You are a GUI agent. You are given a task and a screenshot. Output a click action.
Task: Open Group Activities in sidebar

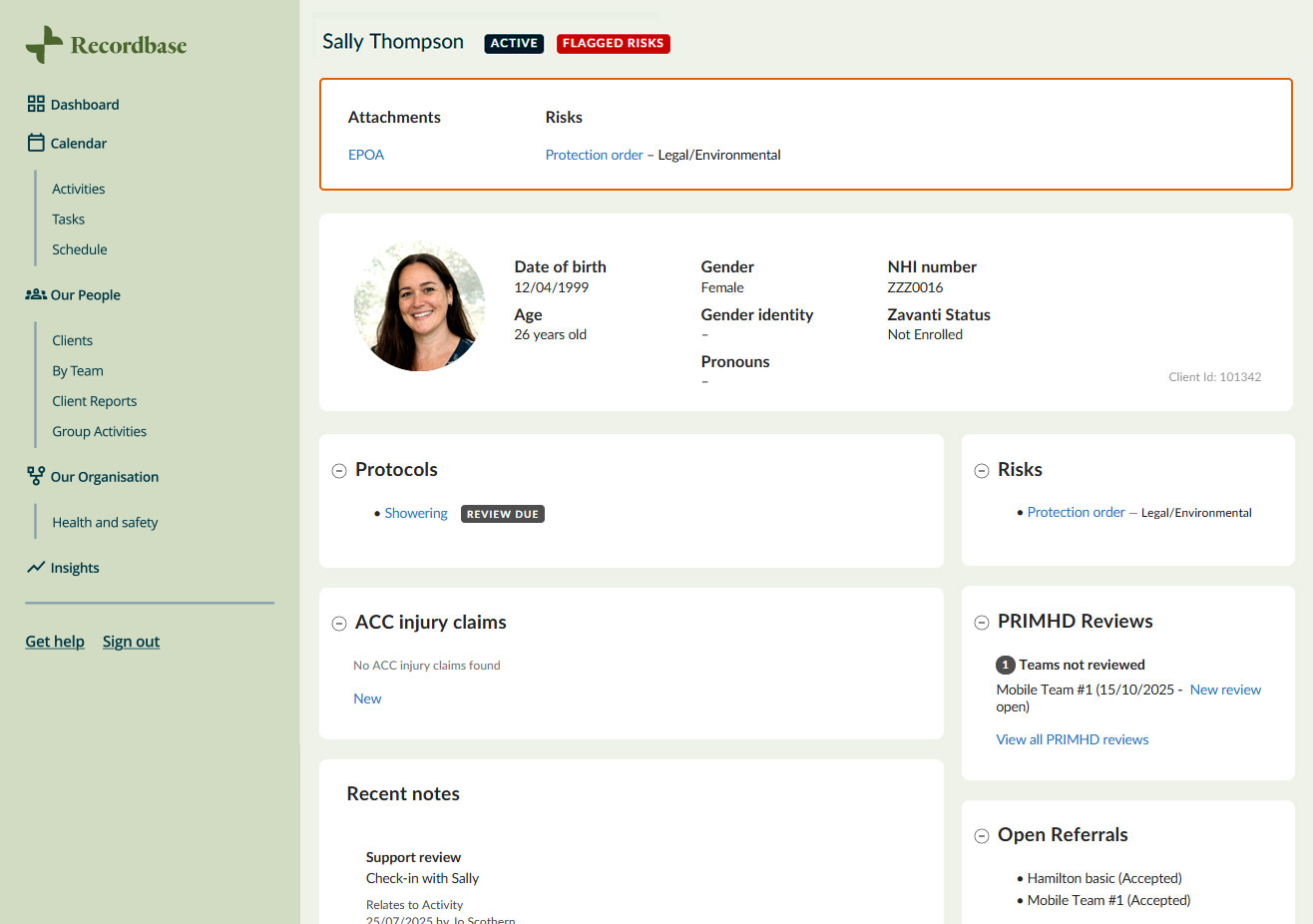[x=100, y=431]
